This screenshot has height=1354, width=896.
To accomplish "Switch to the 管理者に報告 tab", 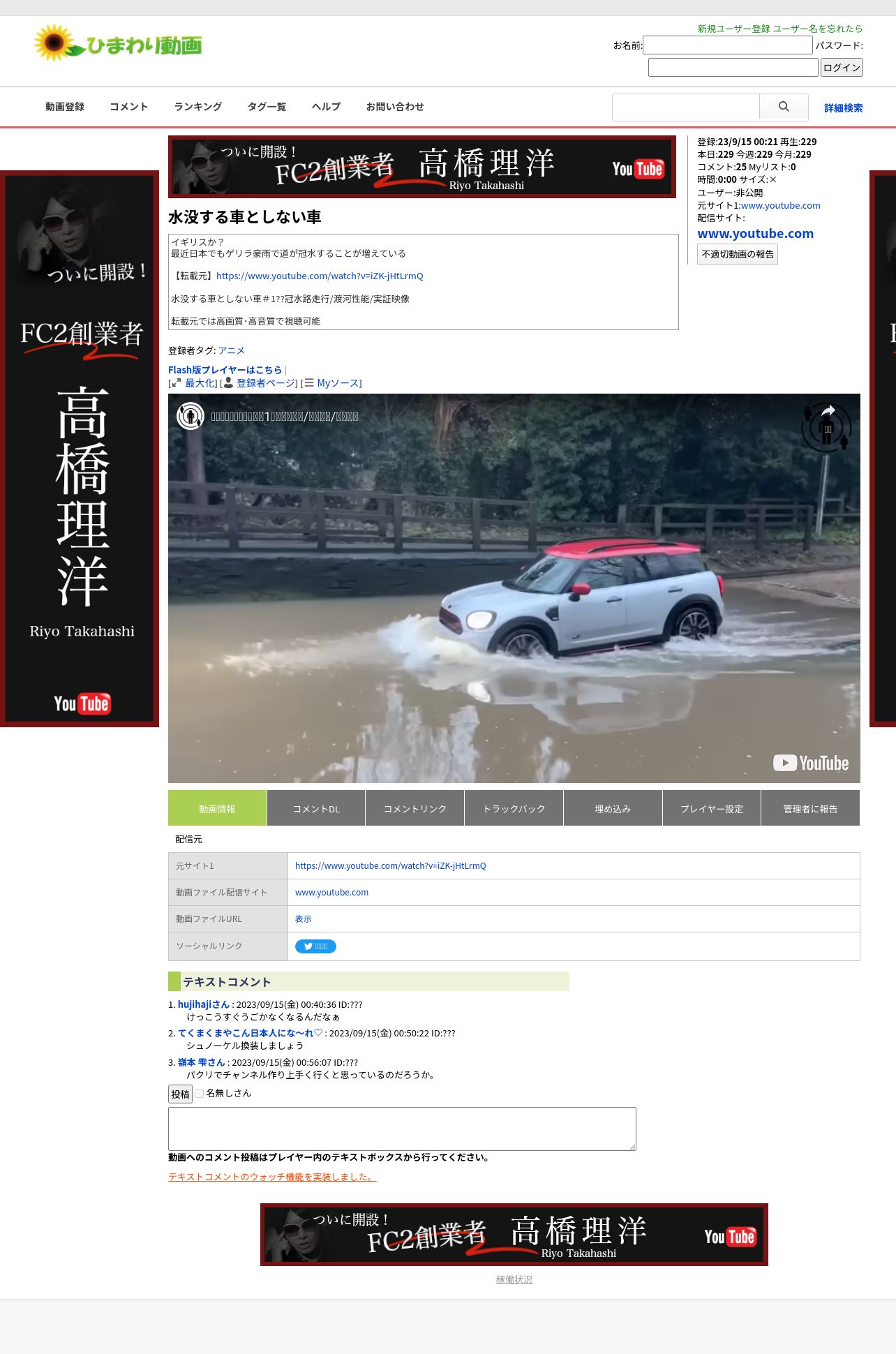I will point(810,808).
